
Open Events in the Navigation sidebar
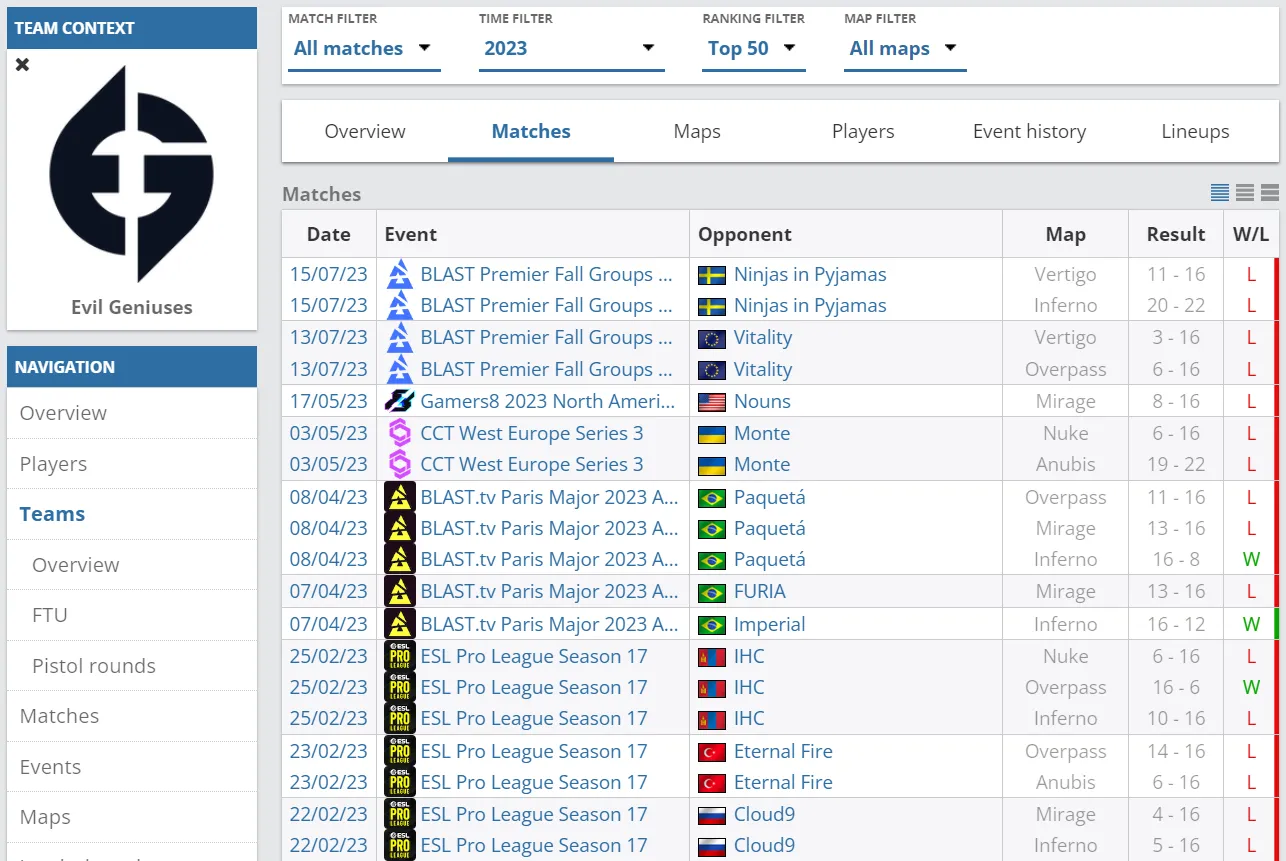pos(132,767)
